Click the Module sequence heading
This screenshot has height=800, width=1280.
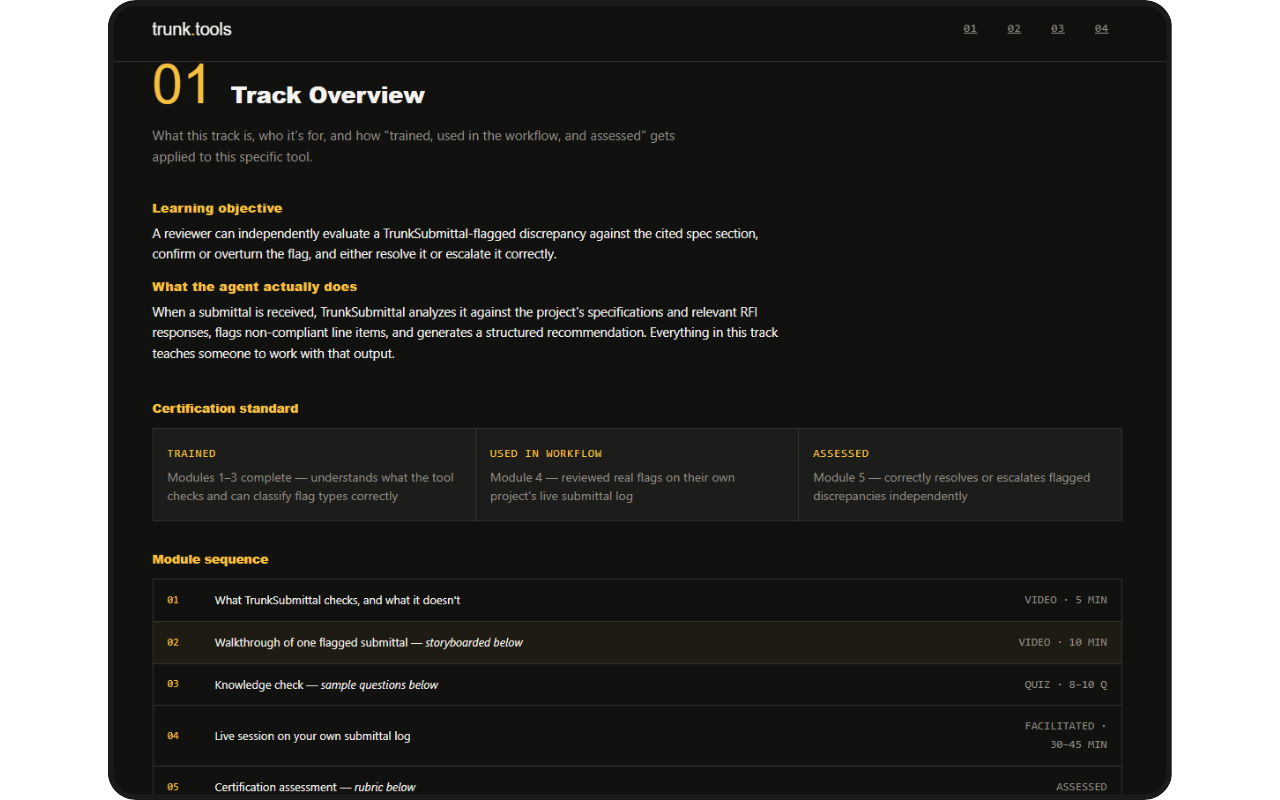[x=210, y=559]
